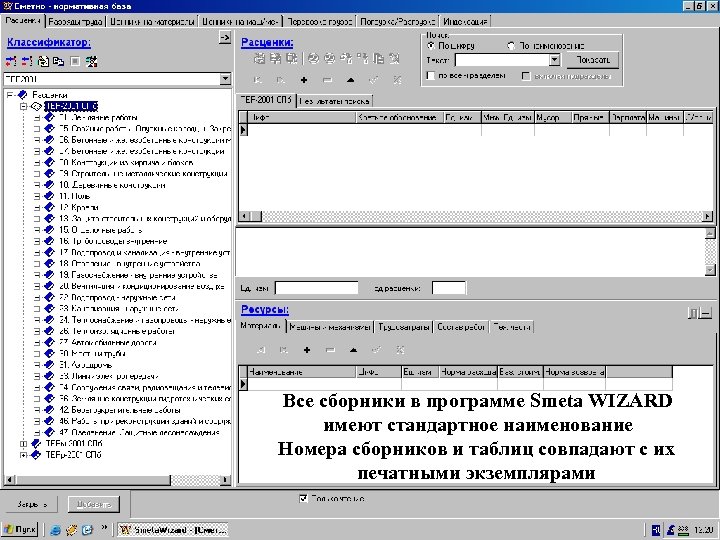Enable the 'по всем разделам' checkbox
720x540 pixels.
430,76
